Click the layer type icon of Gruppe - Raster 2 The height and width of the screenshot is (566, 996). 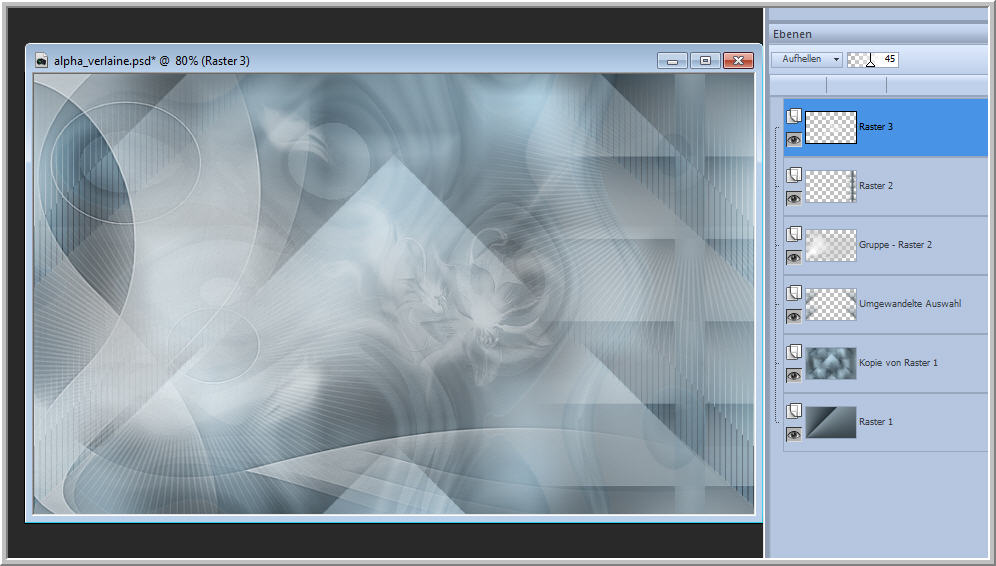(x=794, y=234)
